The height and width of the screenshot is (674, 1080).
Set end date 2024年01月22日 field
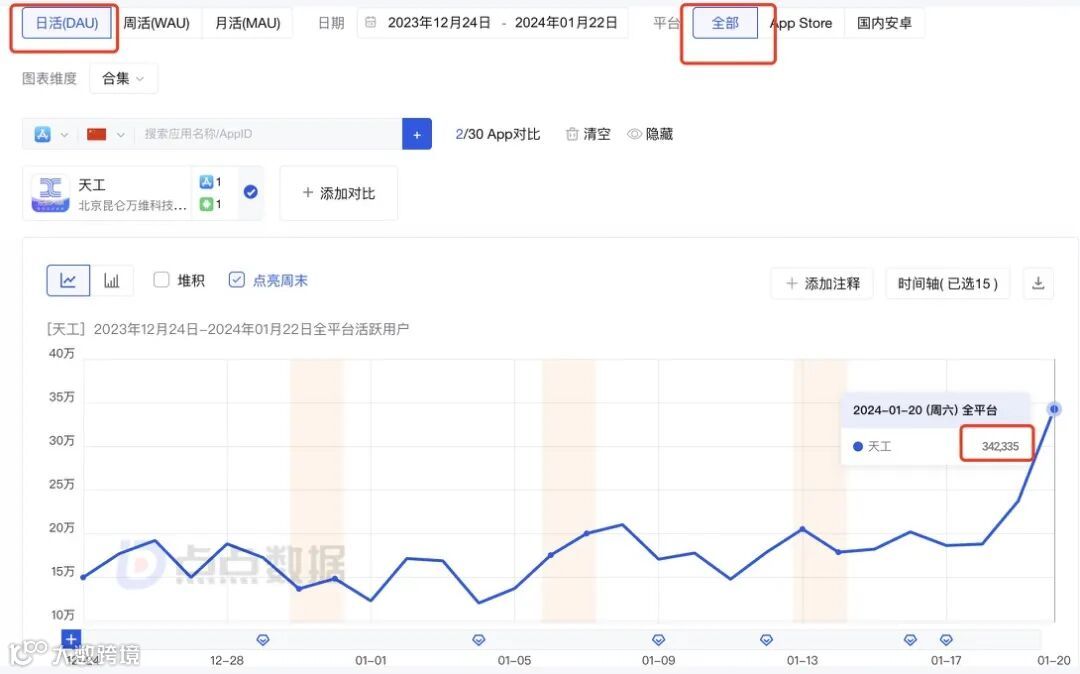click(565, 23)
